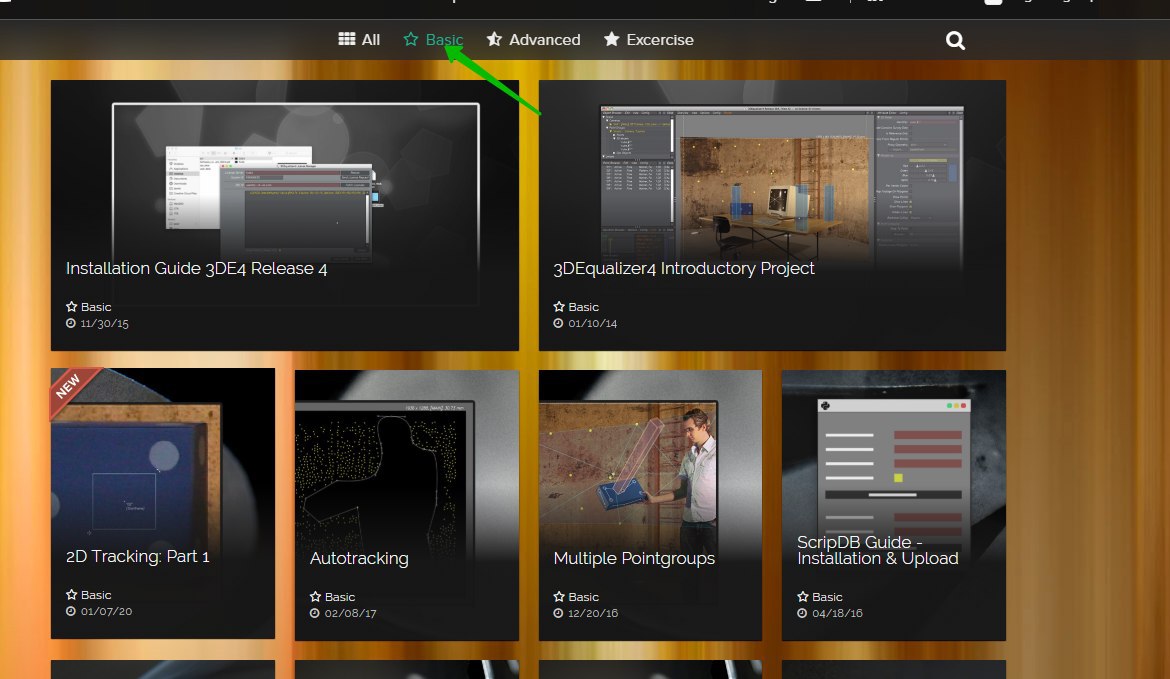The image size is (1170, 679).
Task: Click Basic label on Multiple Pointgroups card
Action: [584, 598]
